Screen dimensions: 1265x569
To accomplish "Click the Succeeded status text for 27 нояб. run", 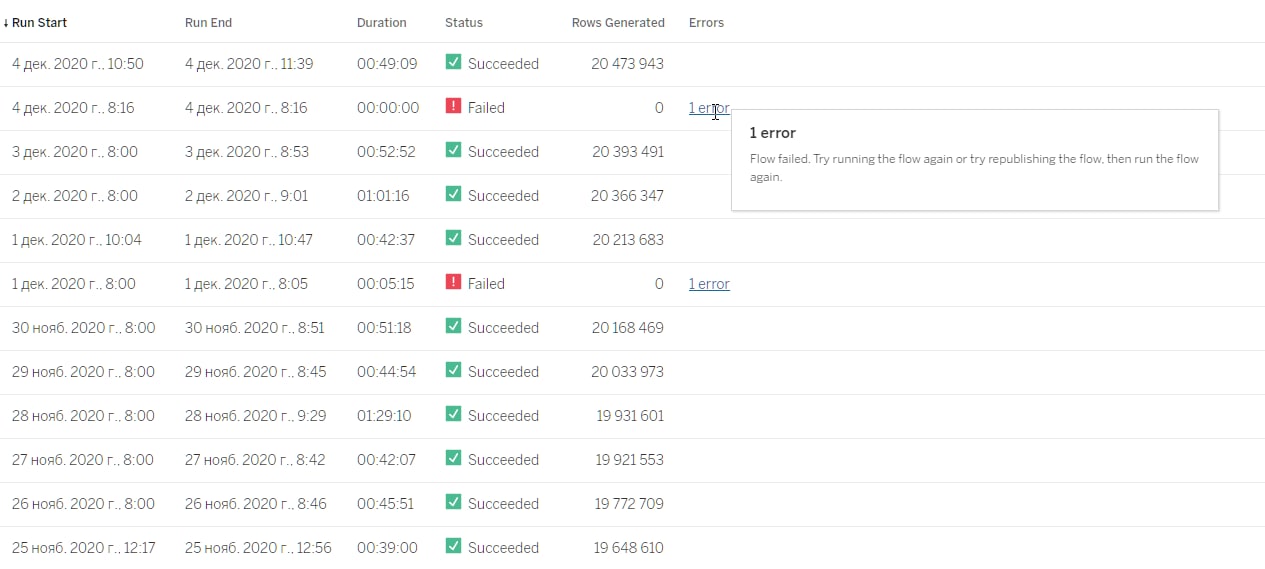I will pyautogui.click(x=503, y=460).
